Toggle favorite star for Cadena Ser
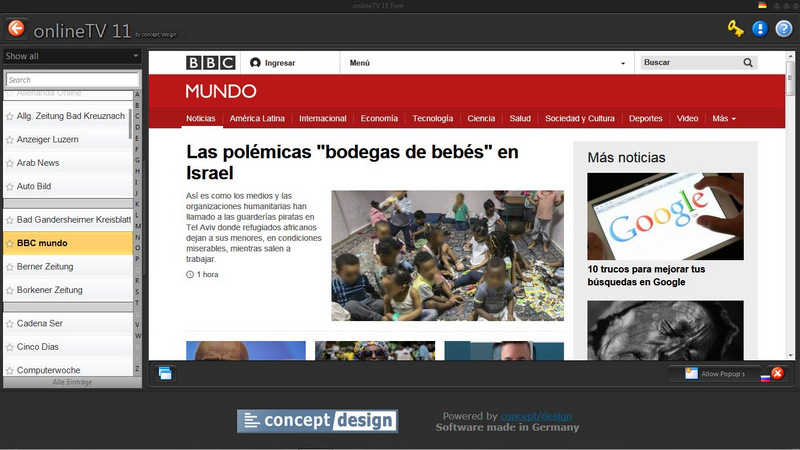 point(9,323)
